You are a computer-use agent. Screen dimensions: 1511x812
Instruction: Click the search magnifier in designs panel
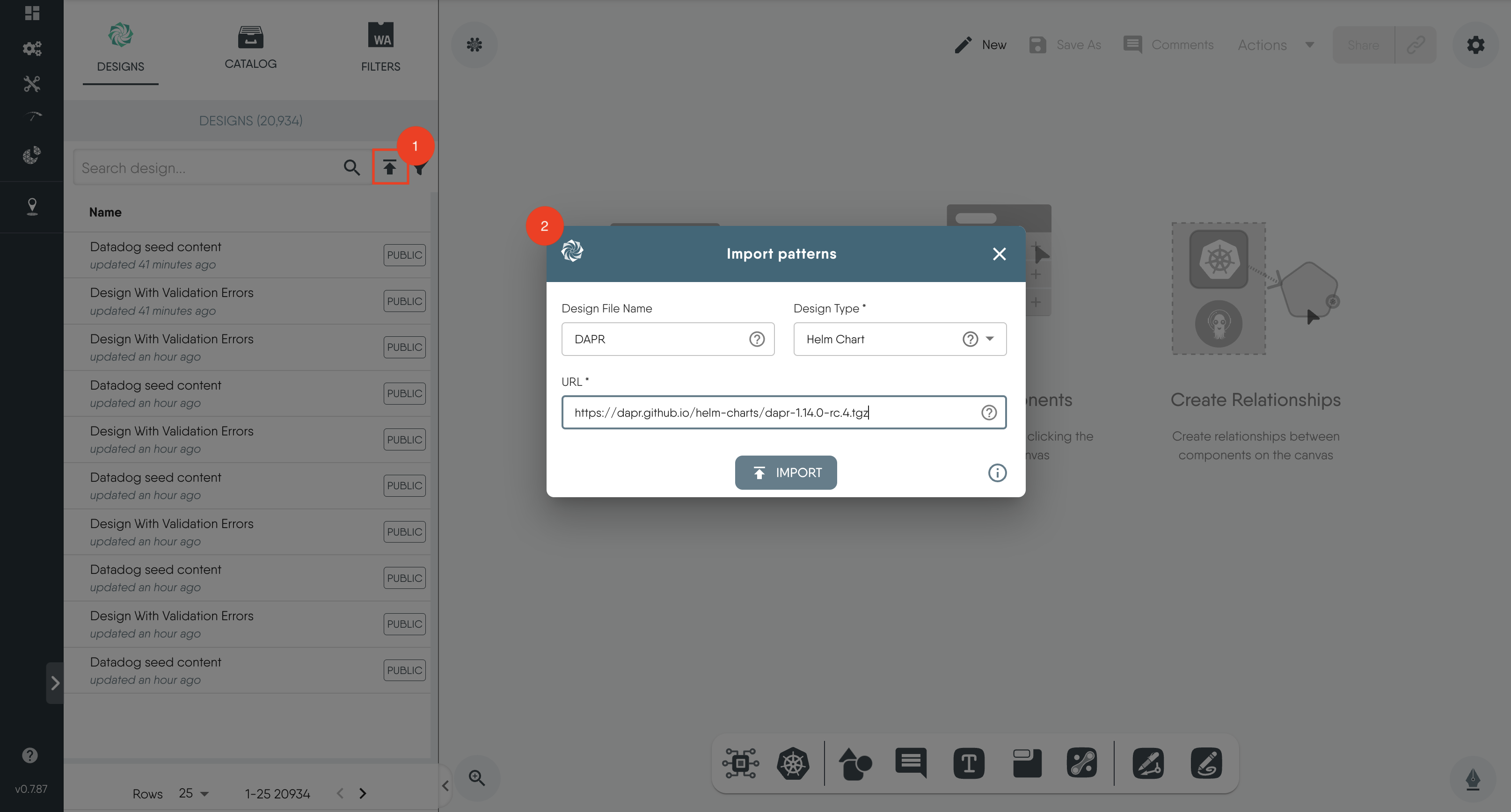[351, 167]
